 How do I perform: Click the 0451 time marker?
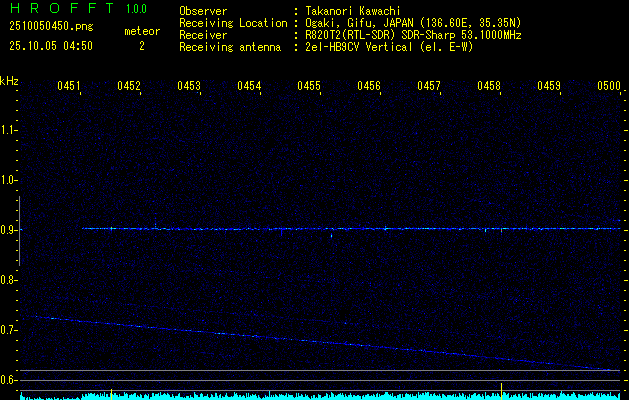click(69, 87)
